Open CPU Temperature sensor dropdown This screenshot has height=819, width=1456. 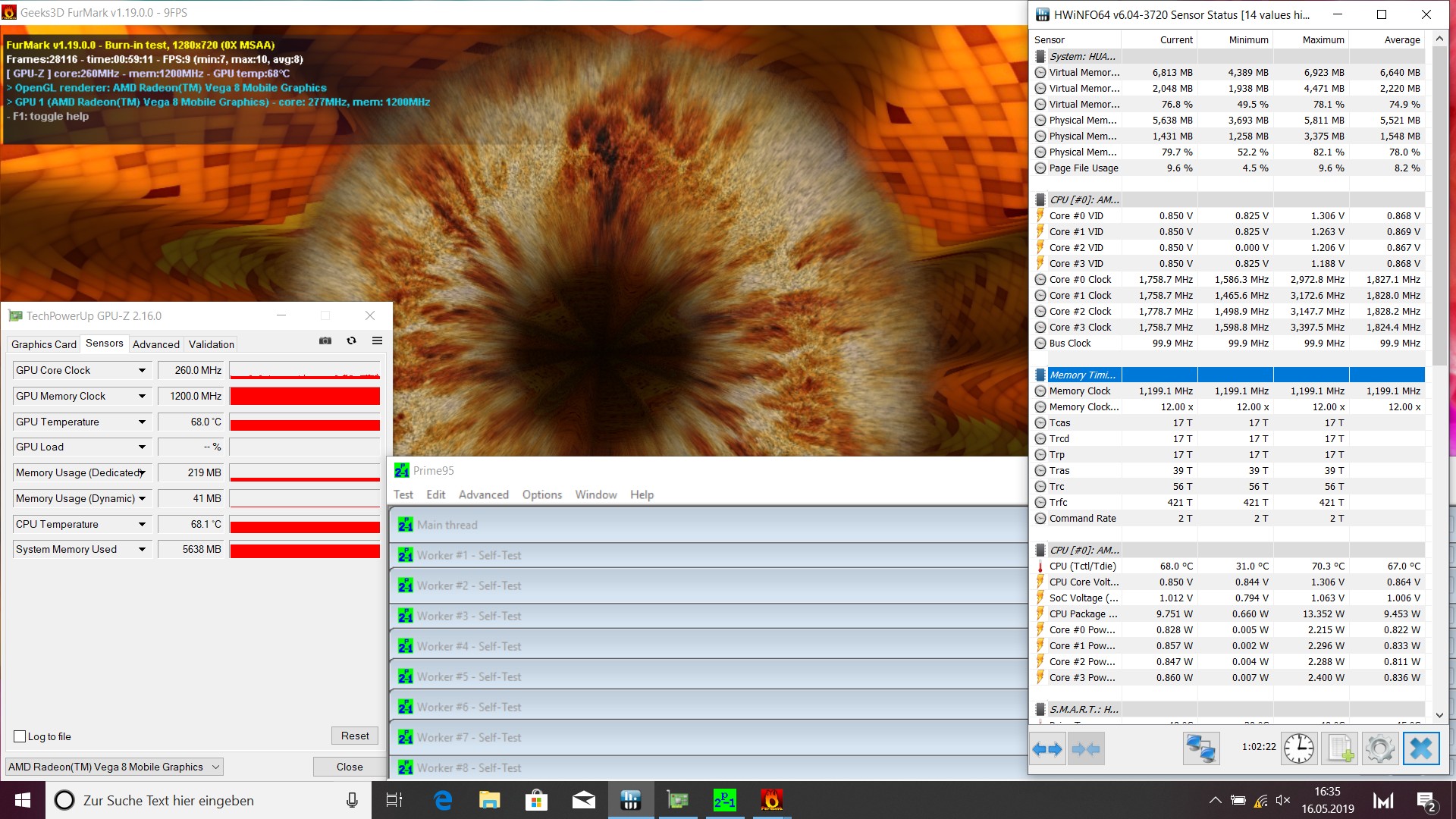(x=142, y=524)
